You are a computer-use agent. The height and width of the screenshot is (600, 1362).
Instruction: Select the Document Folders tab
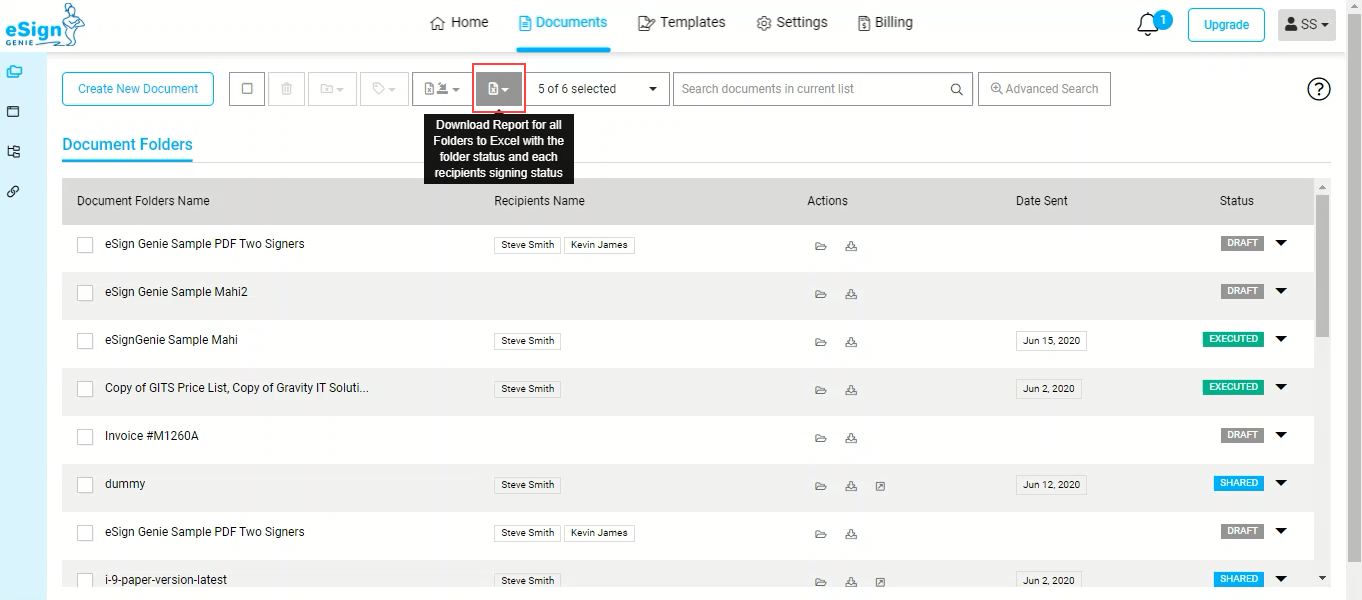pyautogui.click(x=127, y=145)
